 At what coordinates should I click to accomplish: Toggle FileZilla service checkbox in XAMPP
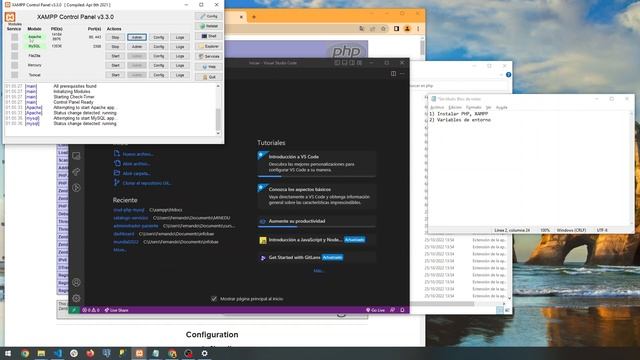pyautogui.click(x=15, y=56)
